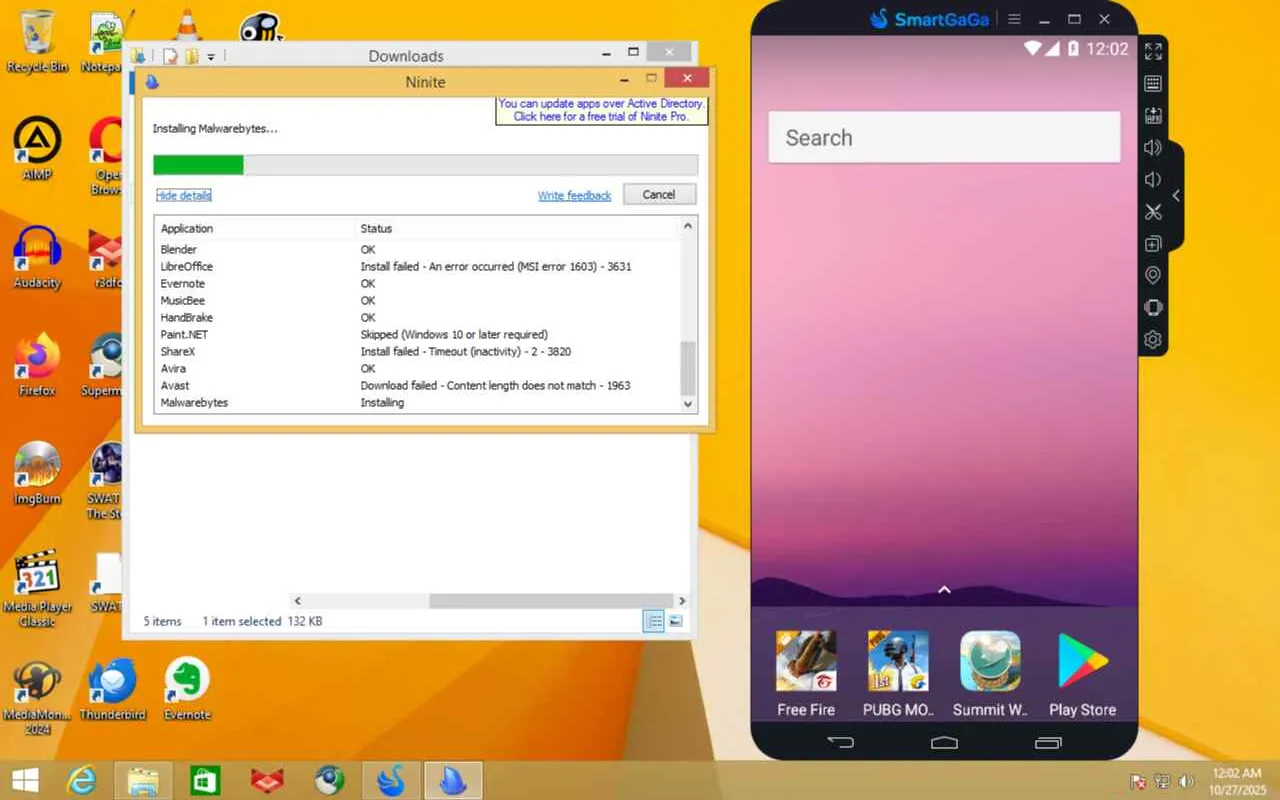Open the PUBG Mobile app
The image size is (1280, 800).
click(x=898, y=673)
